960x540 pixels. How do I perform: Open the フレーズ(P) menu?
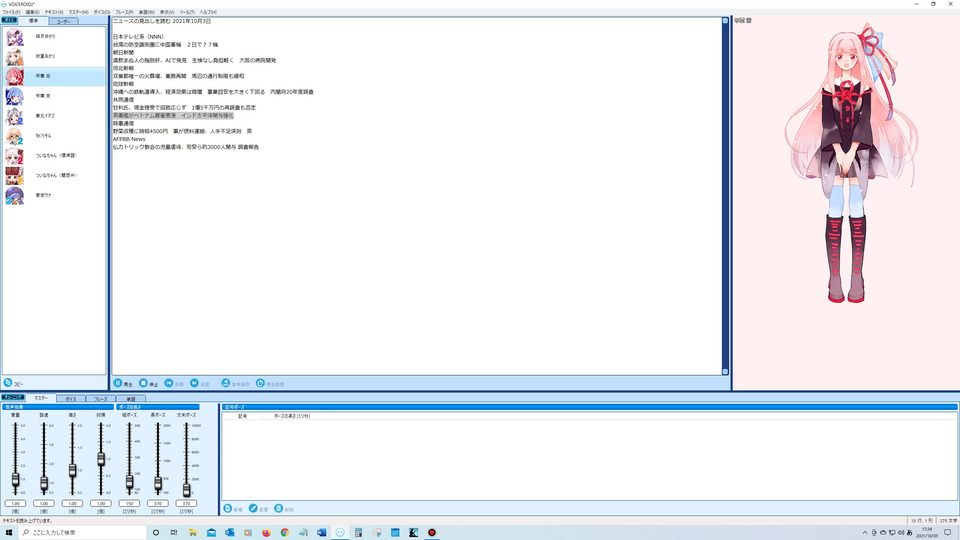coord(124,12)
